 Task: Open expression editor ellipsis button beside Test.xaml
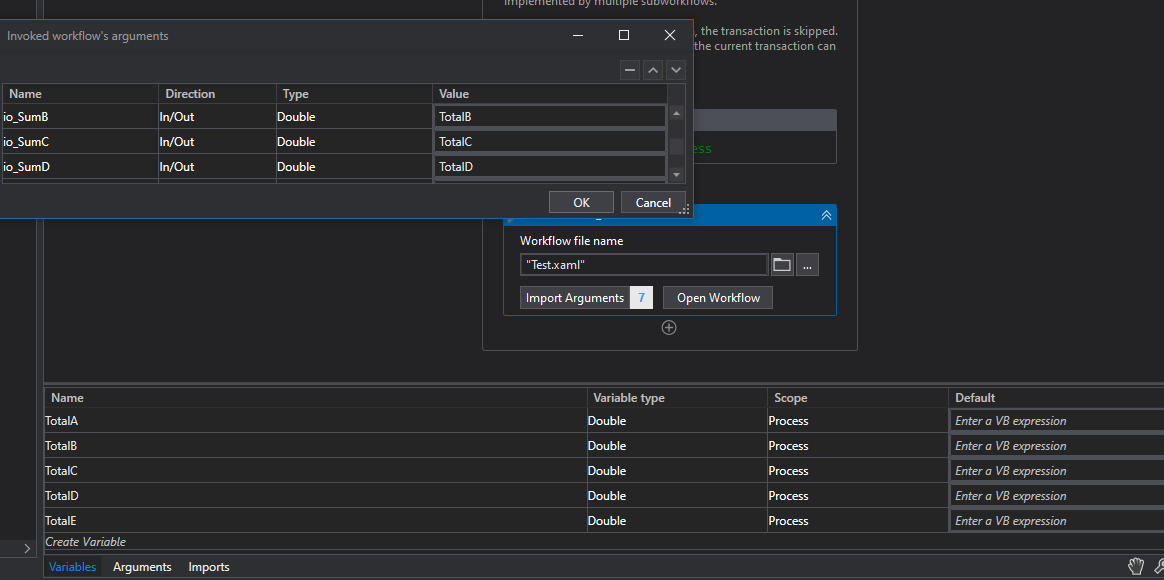[808, 264]
